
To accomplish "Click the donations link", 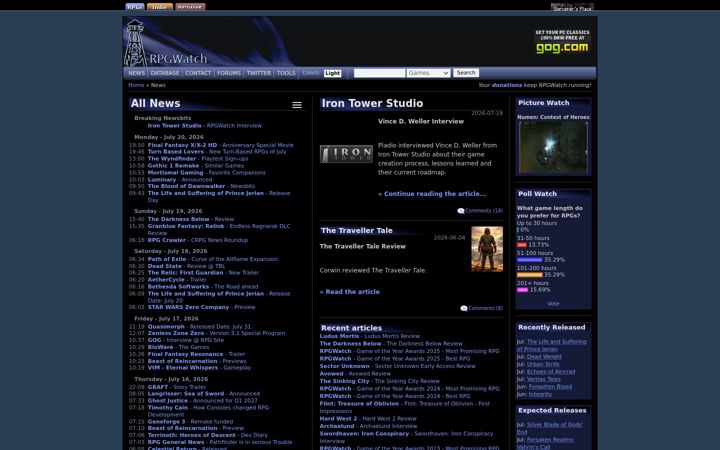I will click(506, 85).
